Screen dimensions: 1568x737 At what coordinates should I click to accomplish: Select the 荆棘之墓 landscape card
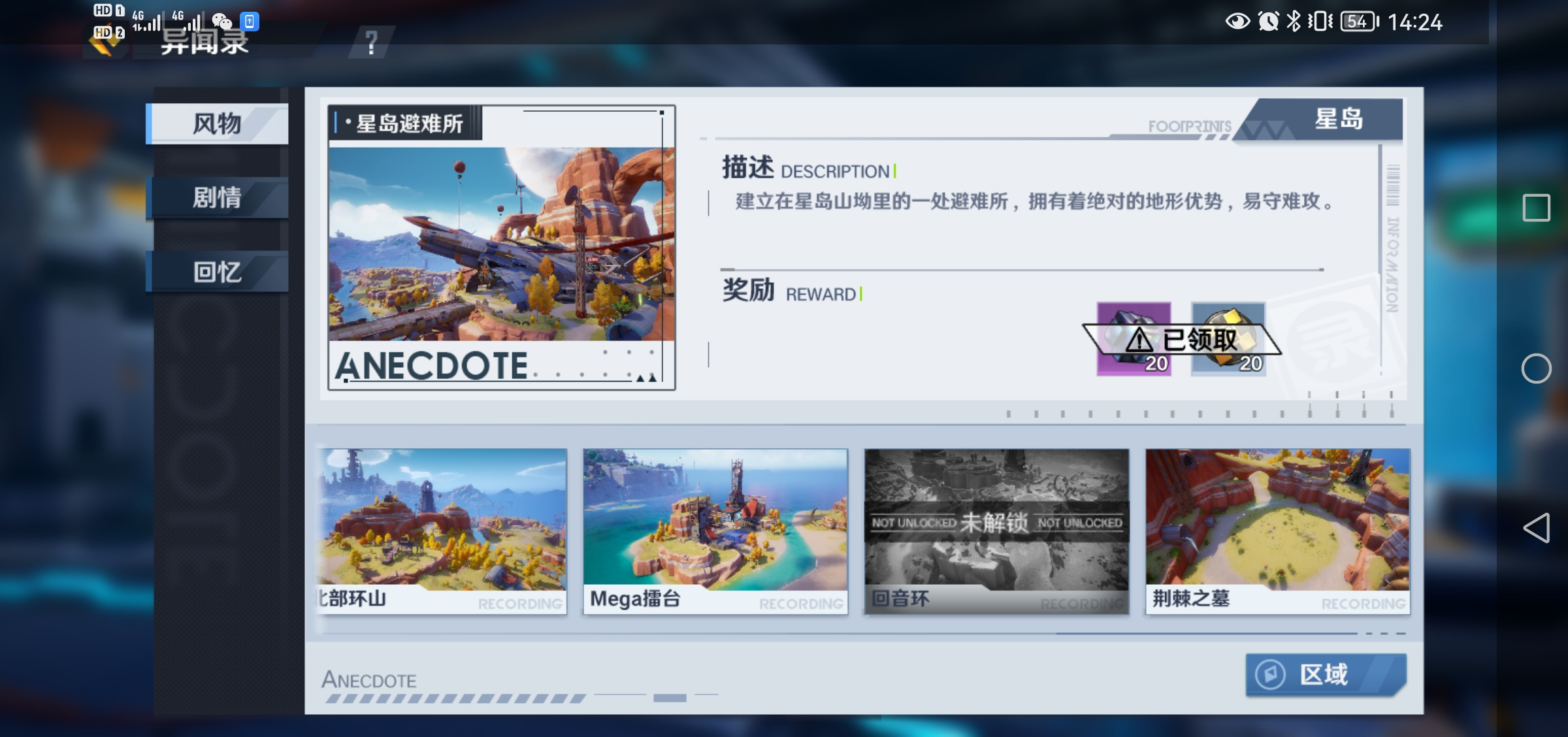1278,531
